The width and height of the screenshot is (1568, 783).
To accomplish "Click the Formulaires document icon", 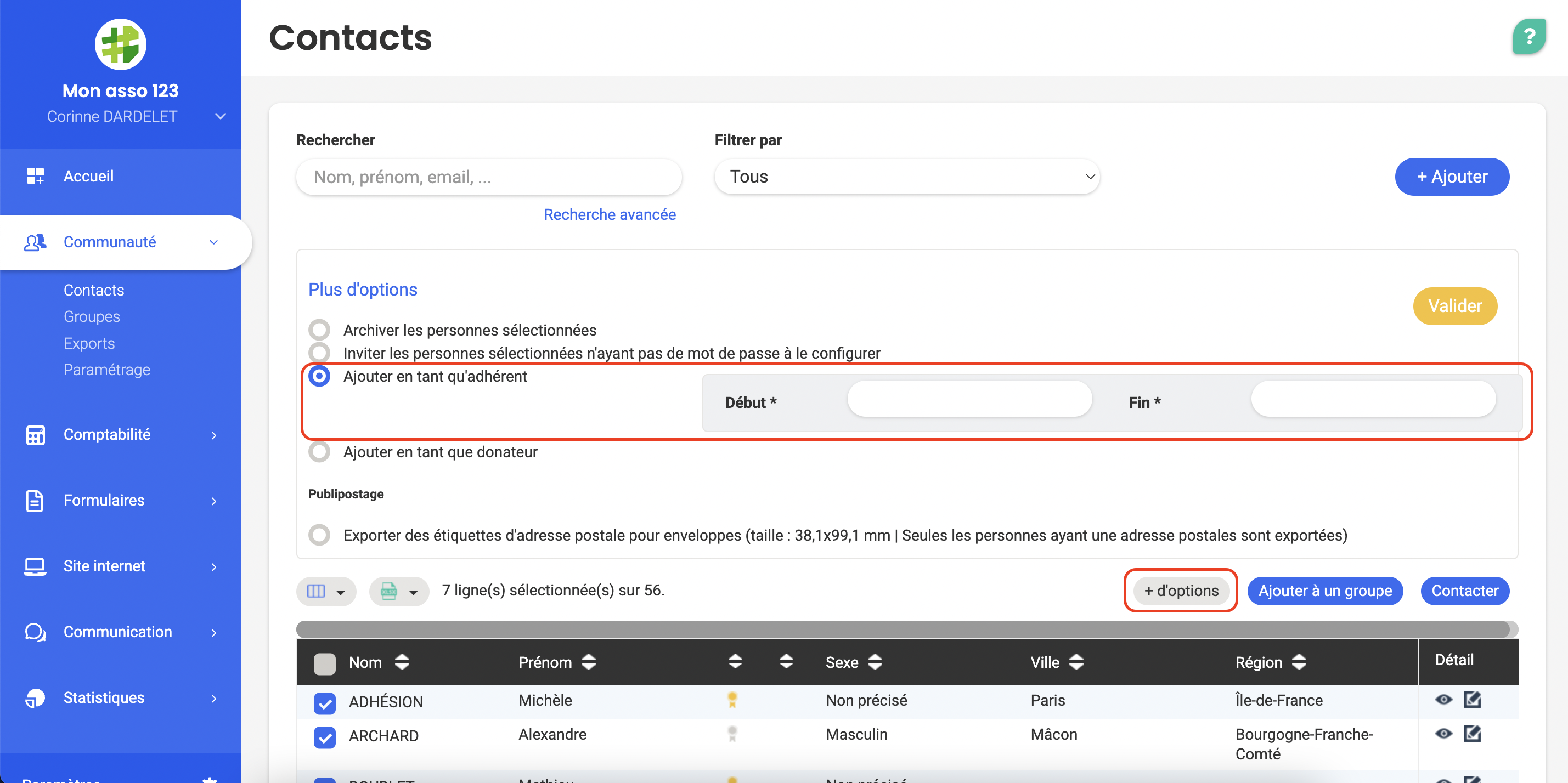I will pyautogui.click(x=35, y=500).
